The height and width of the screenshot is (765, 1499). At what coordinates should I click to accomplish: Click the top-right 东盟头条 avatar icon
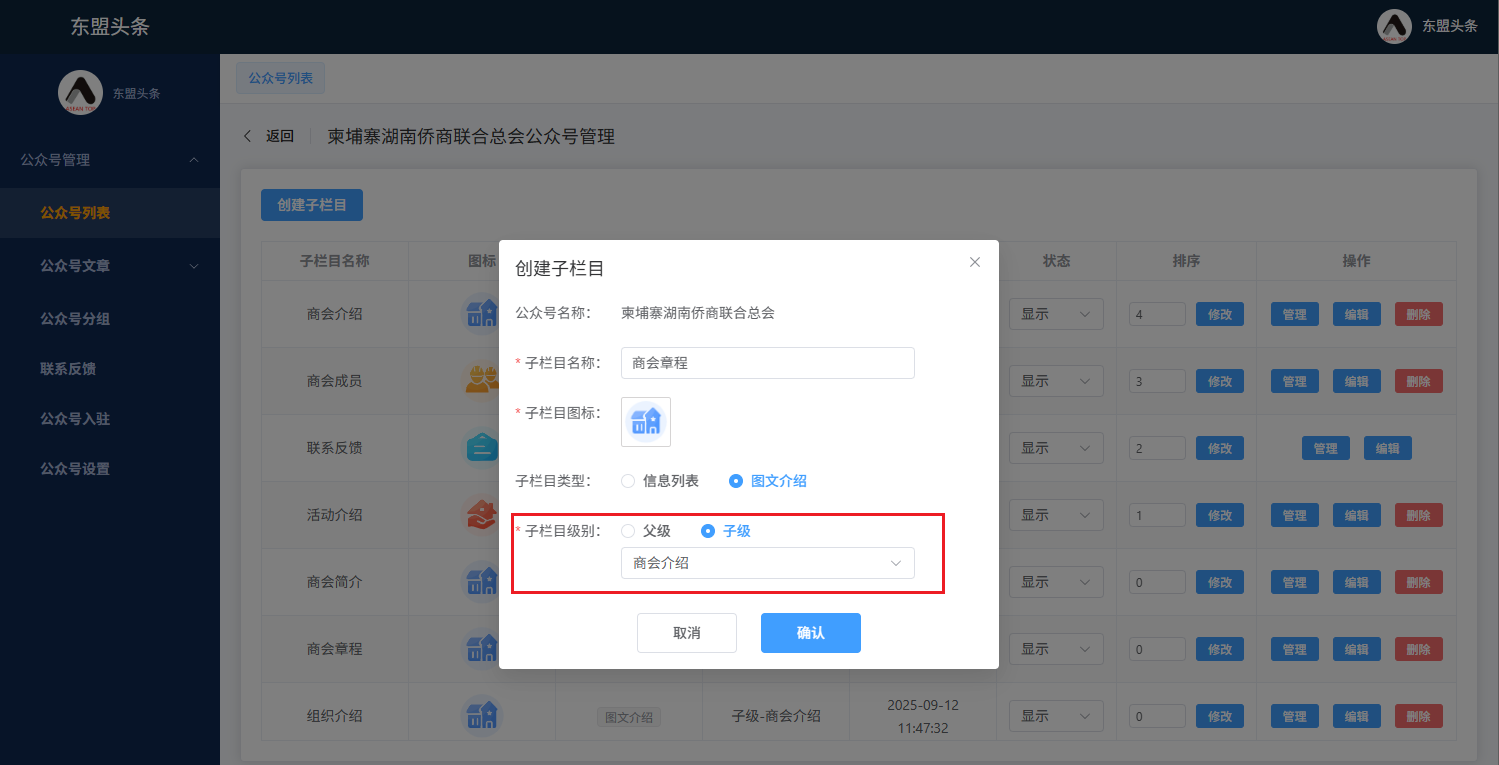coord(1395,26)
